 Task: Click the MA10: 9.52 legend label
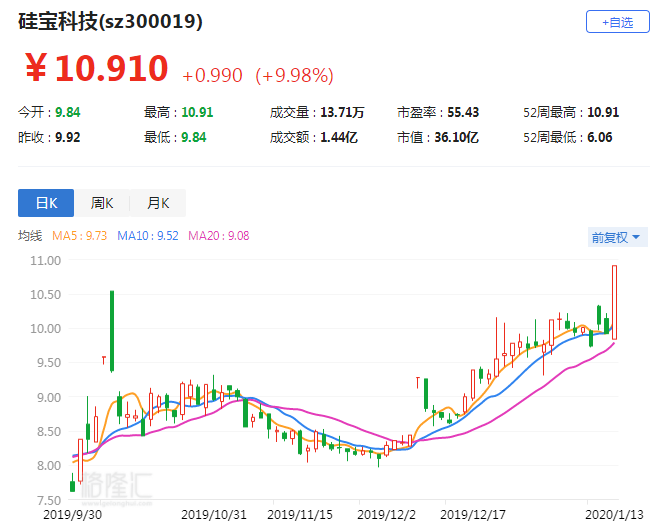tap(148, 235)
